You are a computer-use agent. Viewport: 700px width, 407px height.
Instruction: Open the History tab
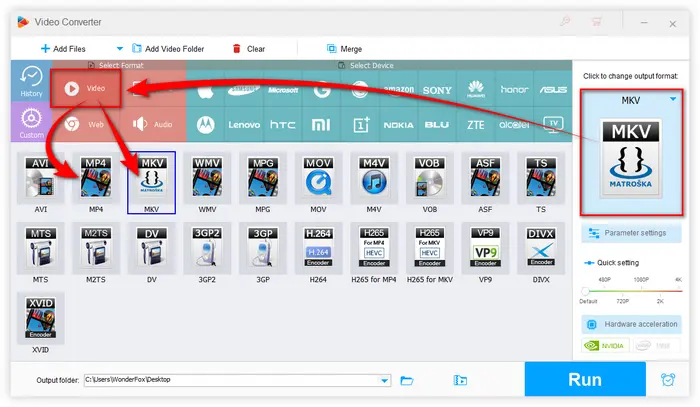point(31,81)
